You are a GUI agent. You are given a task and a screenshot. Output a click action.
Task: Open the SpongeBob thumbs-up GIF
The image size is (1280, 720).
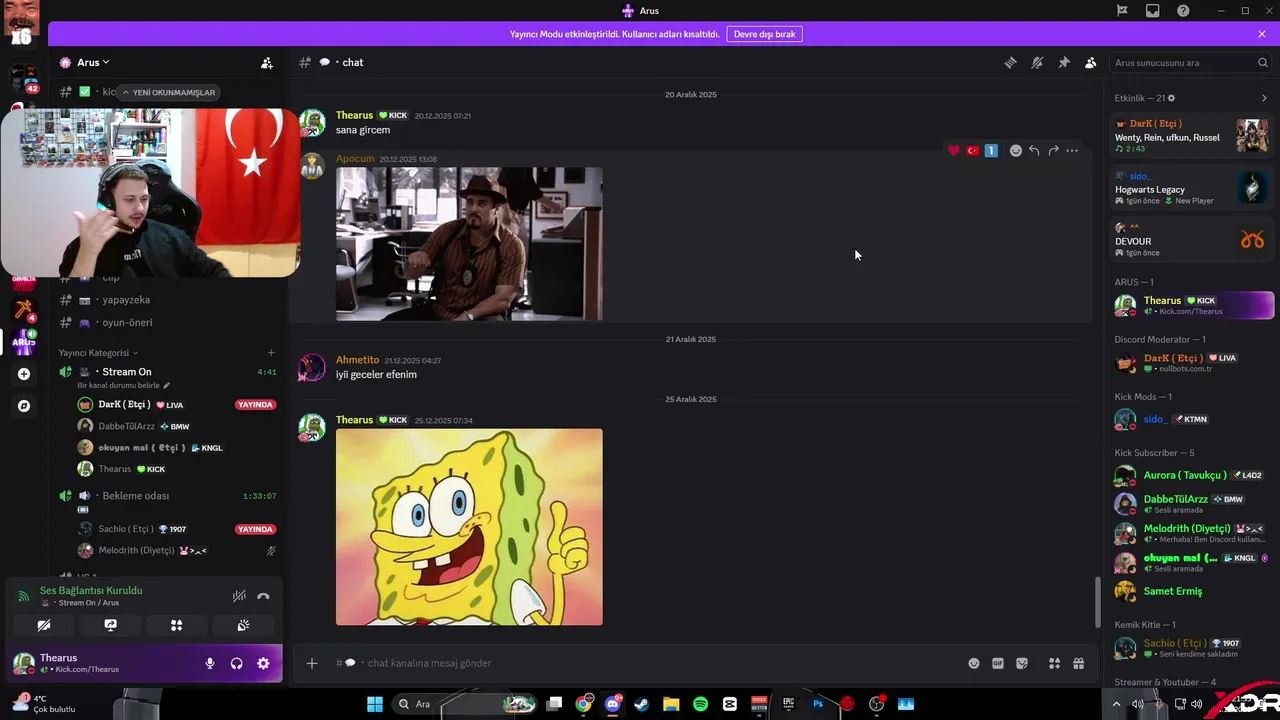coord(469,527)
